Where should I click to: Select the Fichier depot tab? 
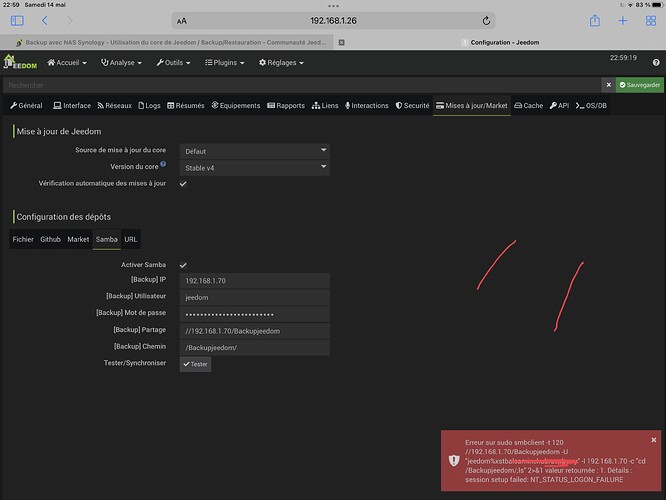pyautogui.click(x=23, y=239)
